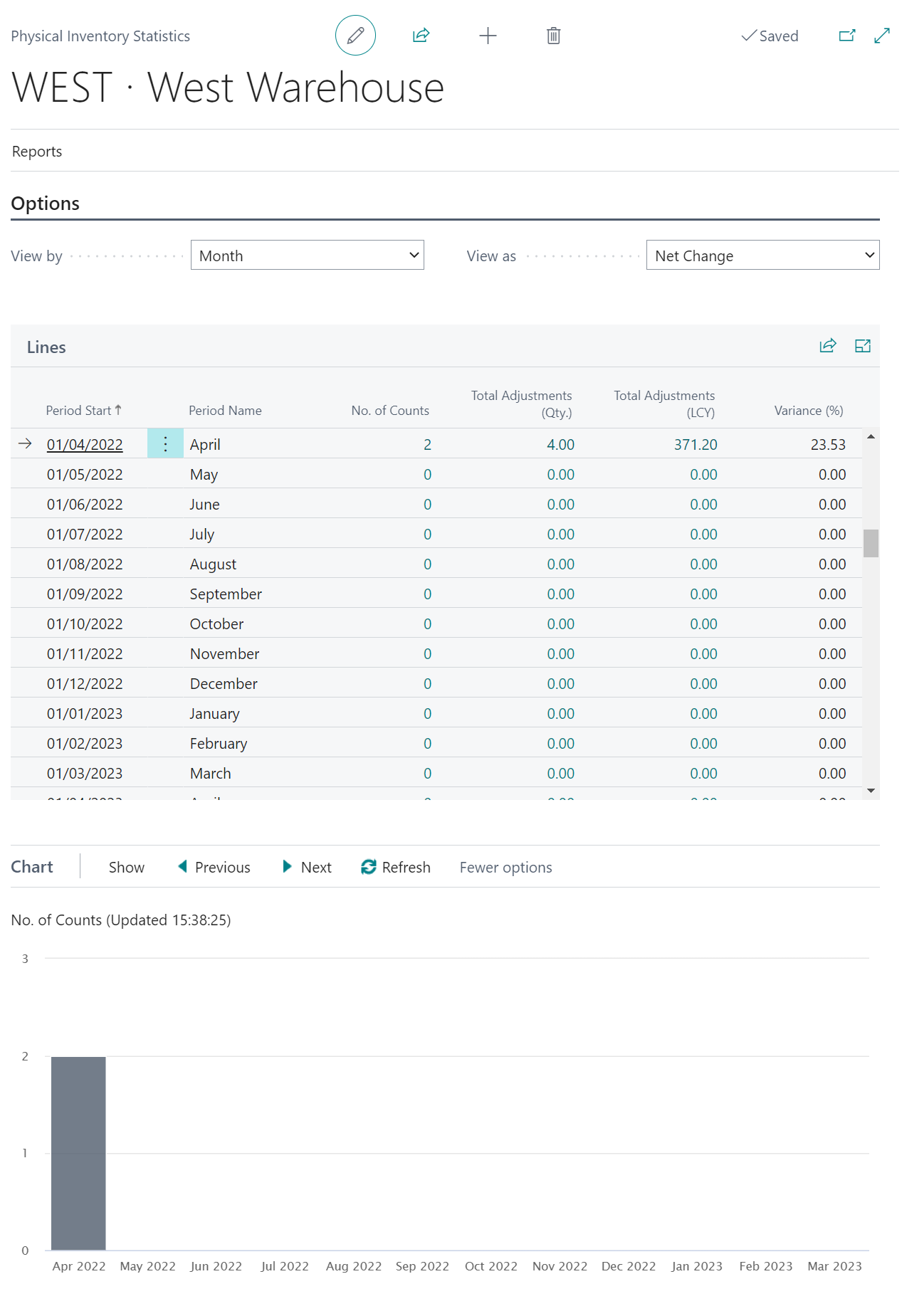902x1316 pixels.
Task: Click the pencil edit icon
Action: 355,36
